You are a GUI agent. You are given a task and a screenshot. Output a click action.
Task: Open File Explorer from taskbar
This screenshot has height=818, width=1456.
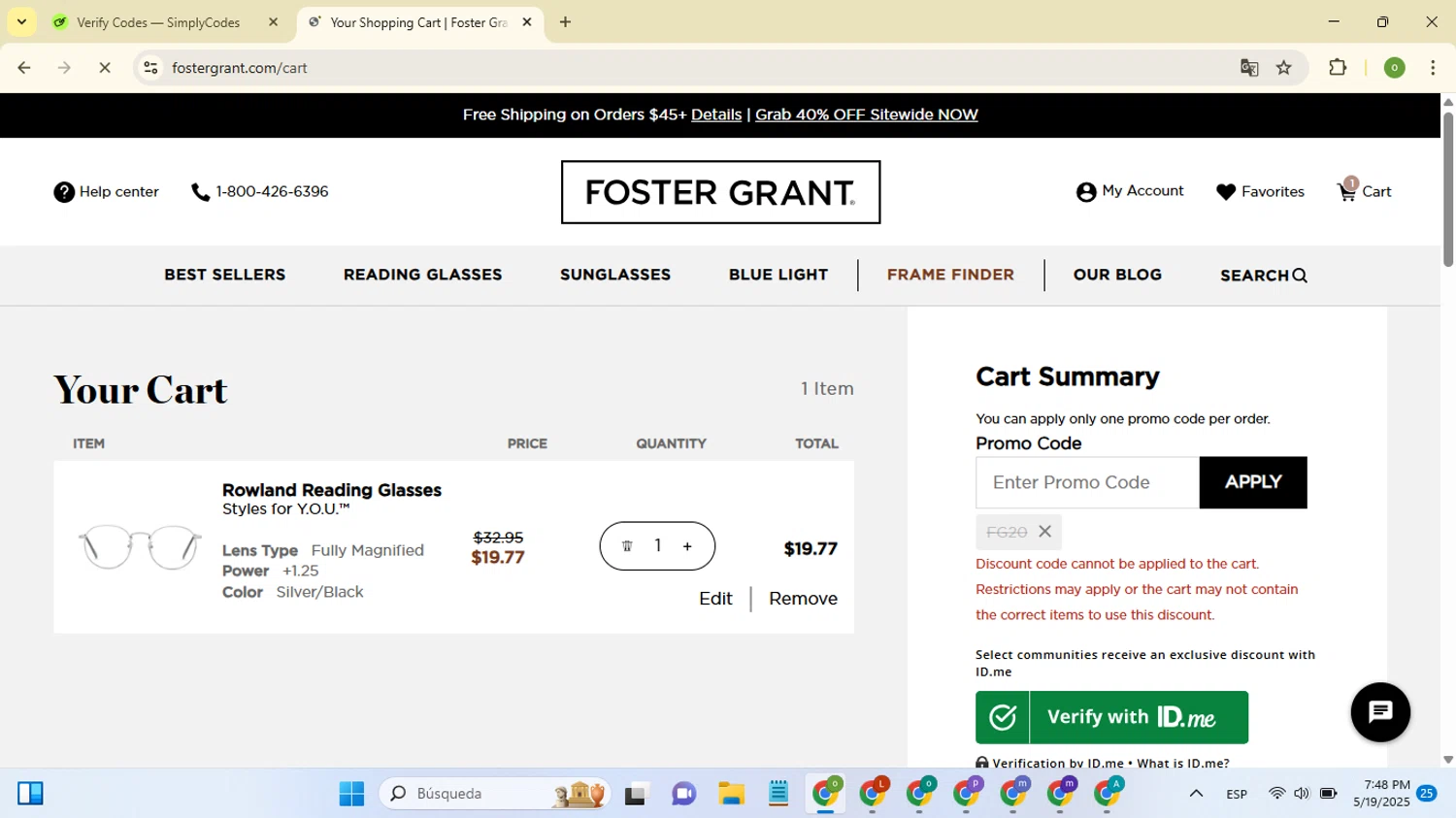pos(731,794)
